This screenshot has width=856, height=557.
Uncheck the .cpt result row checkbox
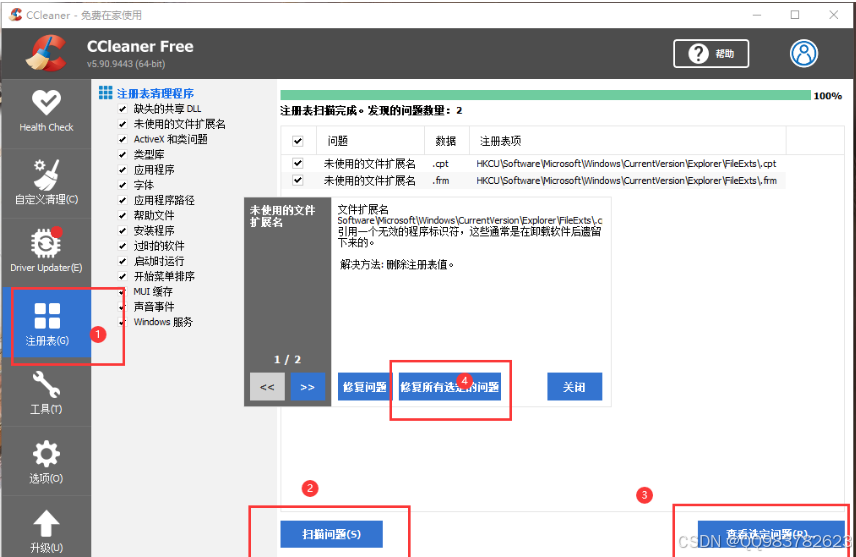pos(298,163)
